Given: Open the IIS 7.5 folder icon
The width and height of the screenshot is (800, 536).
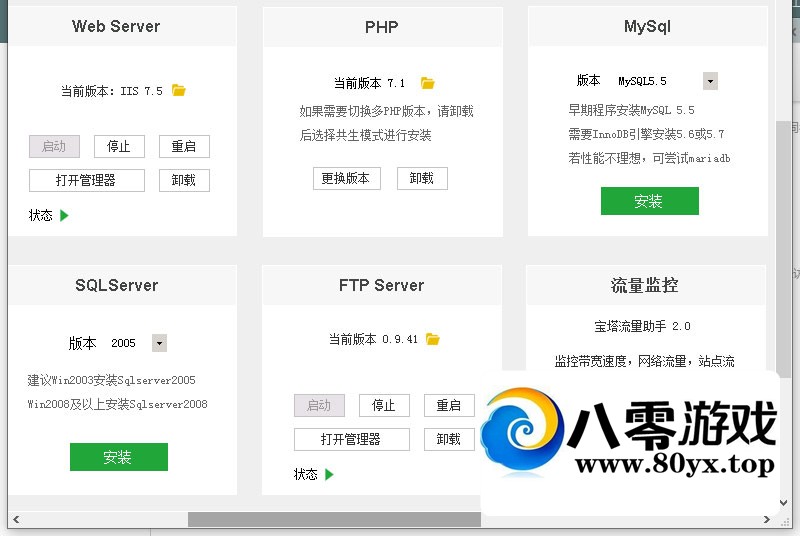Looking at the screenshot, I should coord(179,90).
